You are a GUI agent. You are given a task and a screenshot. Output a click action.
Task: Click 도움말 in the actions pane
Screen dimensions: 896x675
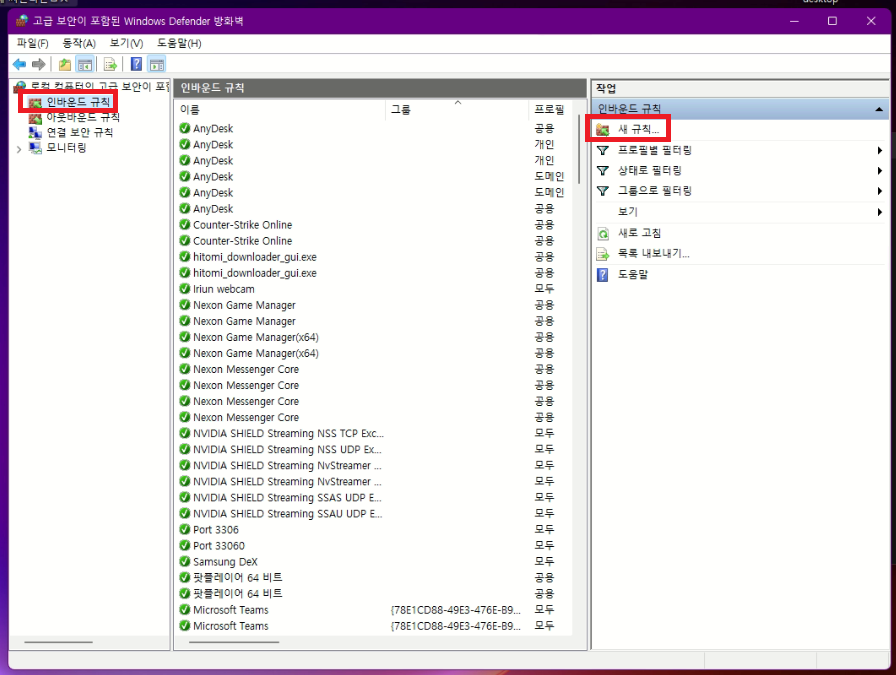coord(633,274)
